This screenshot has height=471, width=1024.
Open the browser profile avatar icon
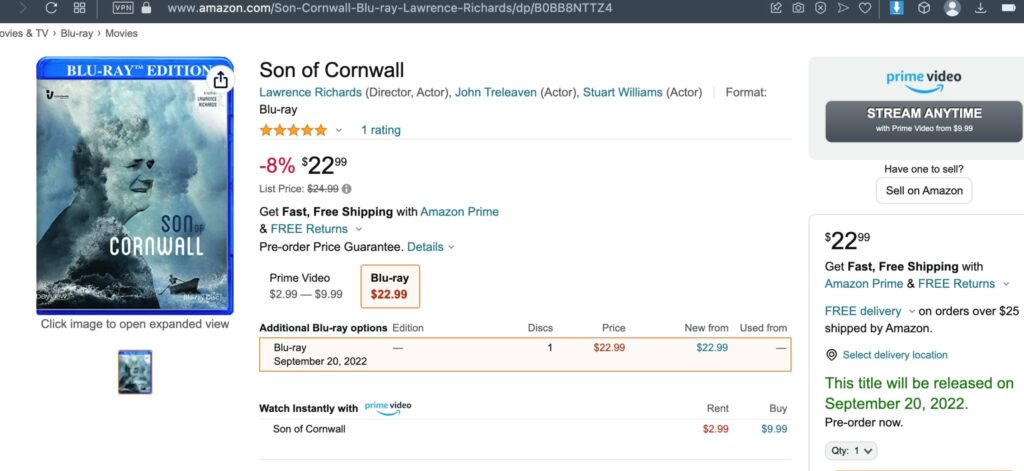coord(952,8)
